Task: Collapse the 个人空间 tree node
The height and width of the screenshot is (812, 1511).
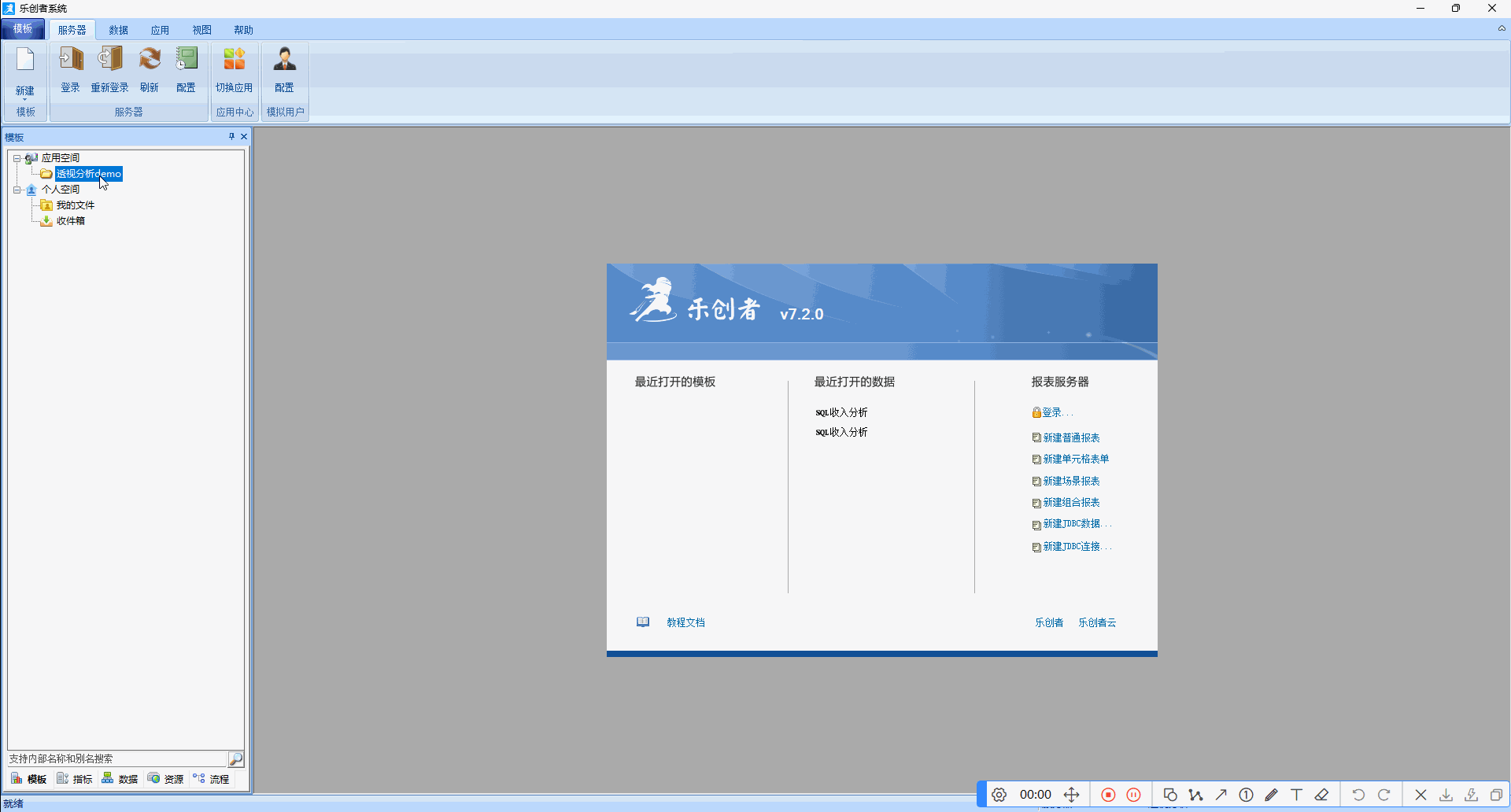Action: (17, 190)
